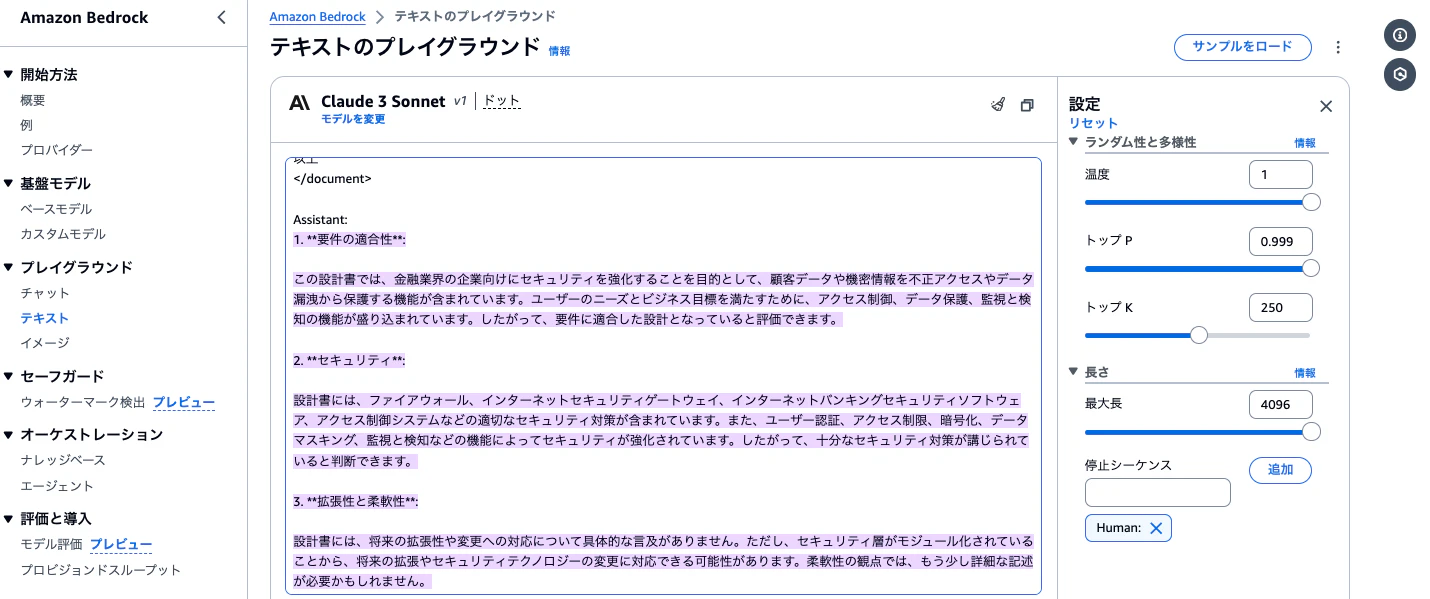Collapse the プレイグラウンド section
Image resolution: width=1430 pixels, height=599 pixels.
[9, 268]
